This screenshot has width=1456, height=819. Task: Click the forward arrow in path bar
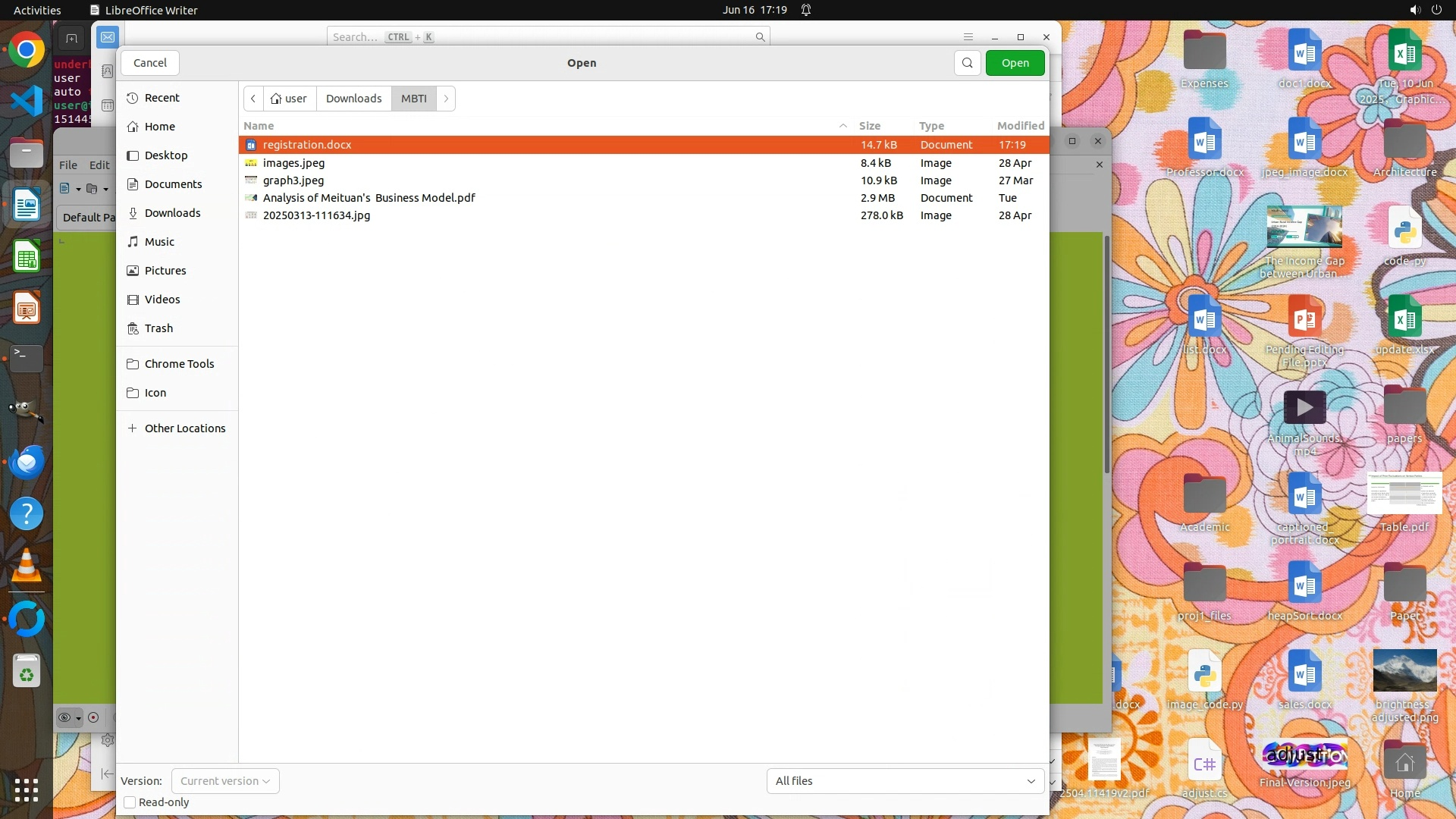point(446,99)
